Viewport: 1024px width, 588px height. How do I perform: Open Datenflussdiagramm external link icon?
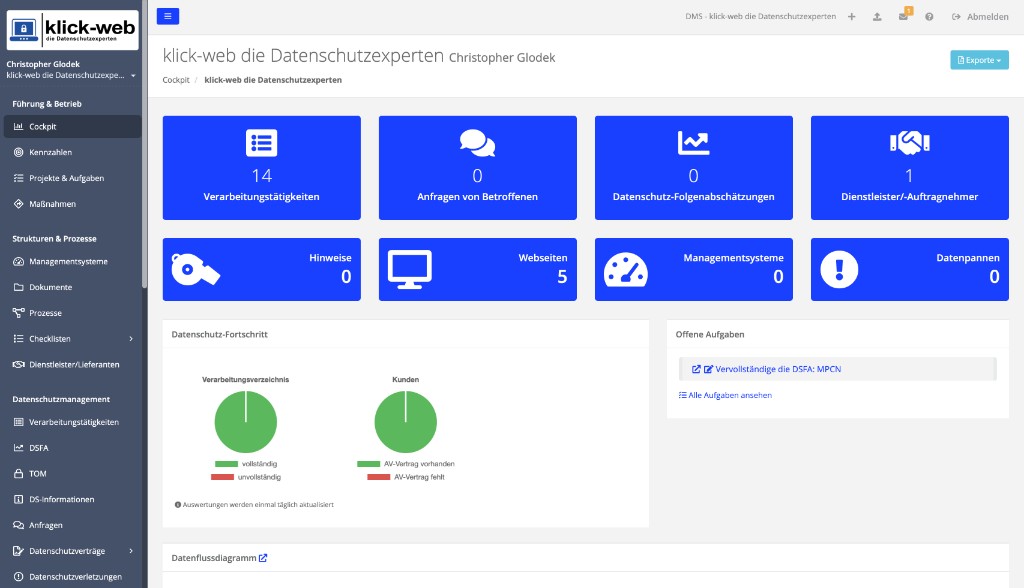point(263,558)
